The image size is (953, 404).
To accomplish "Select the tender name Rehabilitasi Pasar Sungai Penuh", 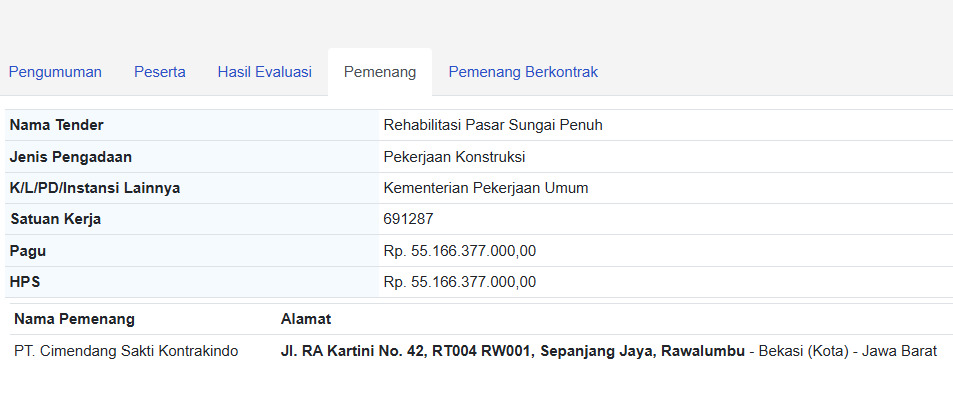I will (x=493, y=125).
